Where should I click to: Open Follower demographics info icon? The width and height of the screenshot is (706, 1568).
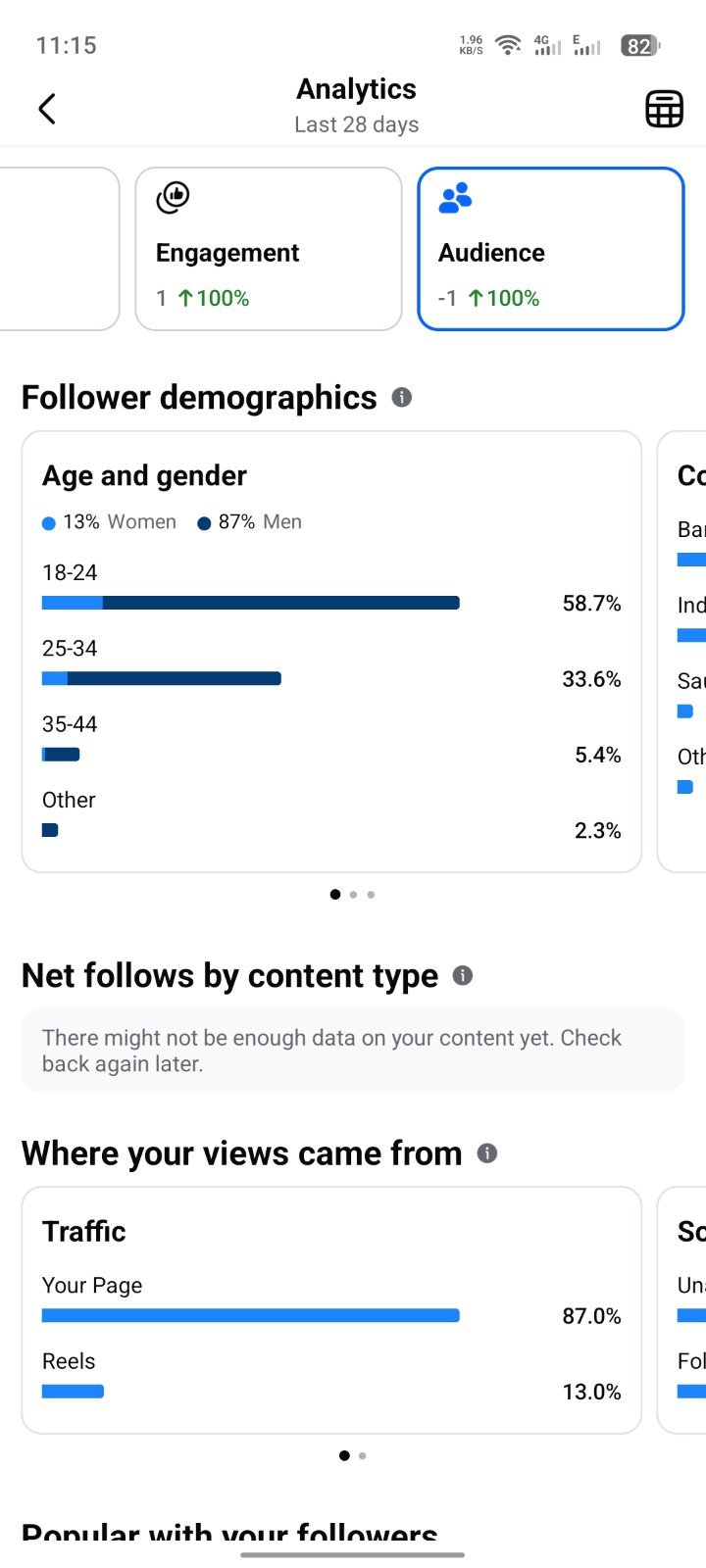[x=402, y=397]
